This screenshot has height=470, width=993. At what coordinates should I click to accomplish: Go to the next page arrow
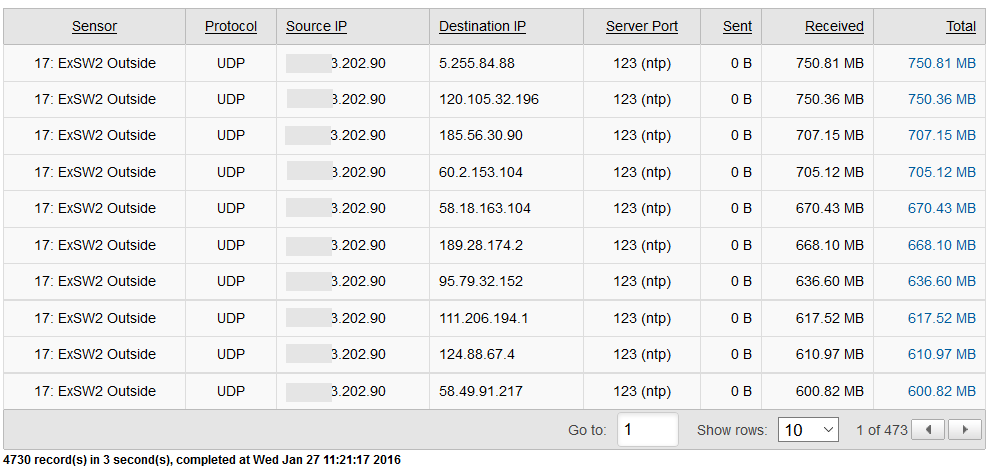(964, 430)
